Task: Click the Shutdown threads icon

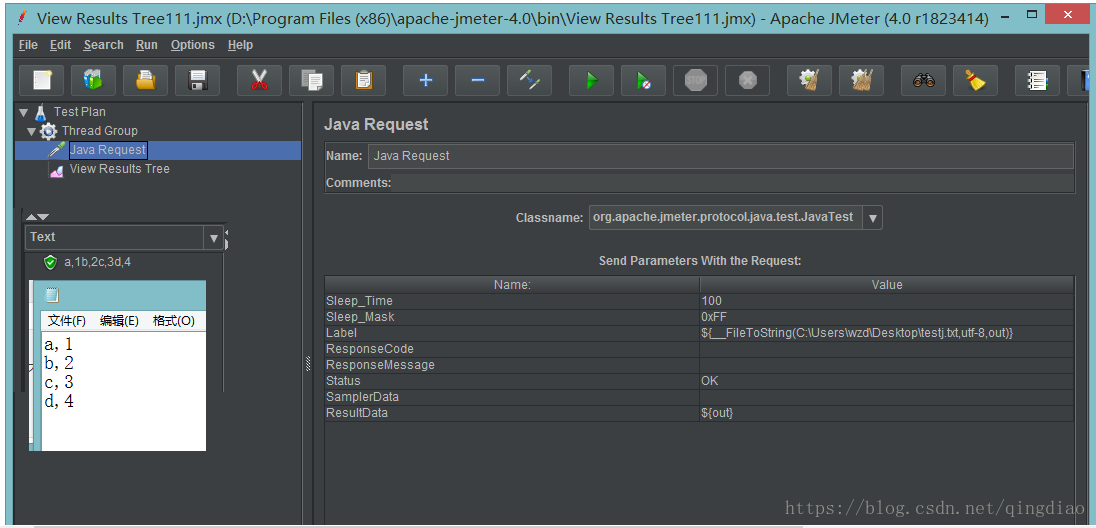Action: 747,80
